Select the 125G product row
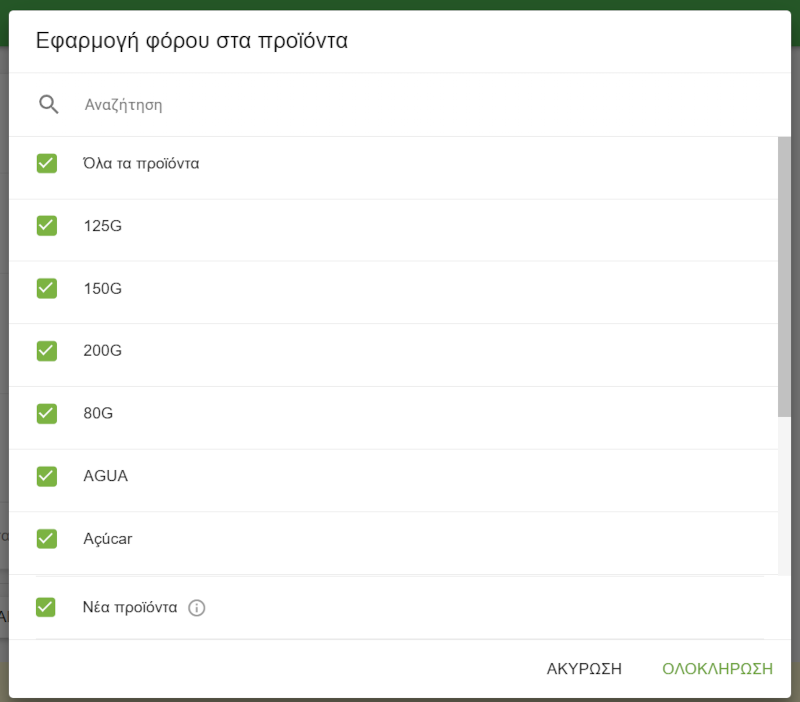The width and height of the screenshot is (800, 702). pyautogui.click(x=106, y=226)
